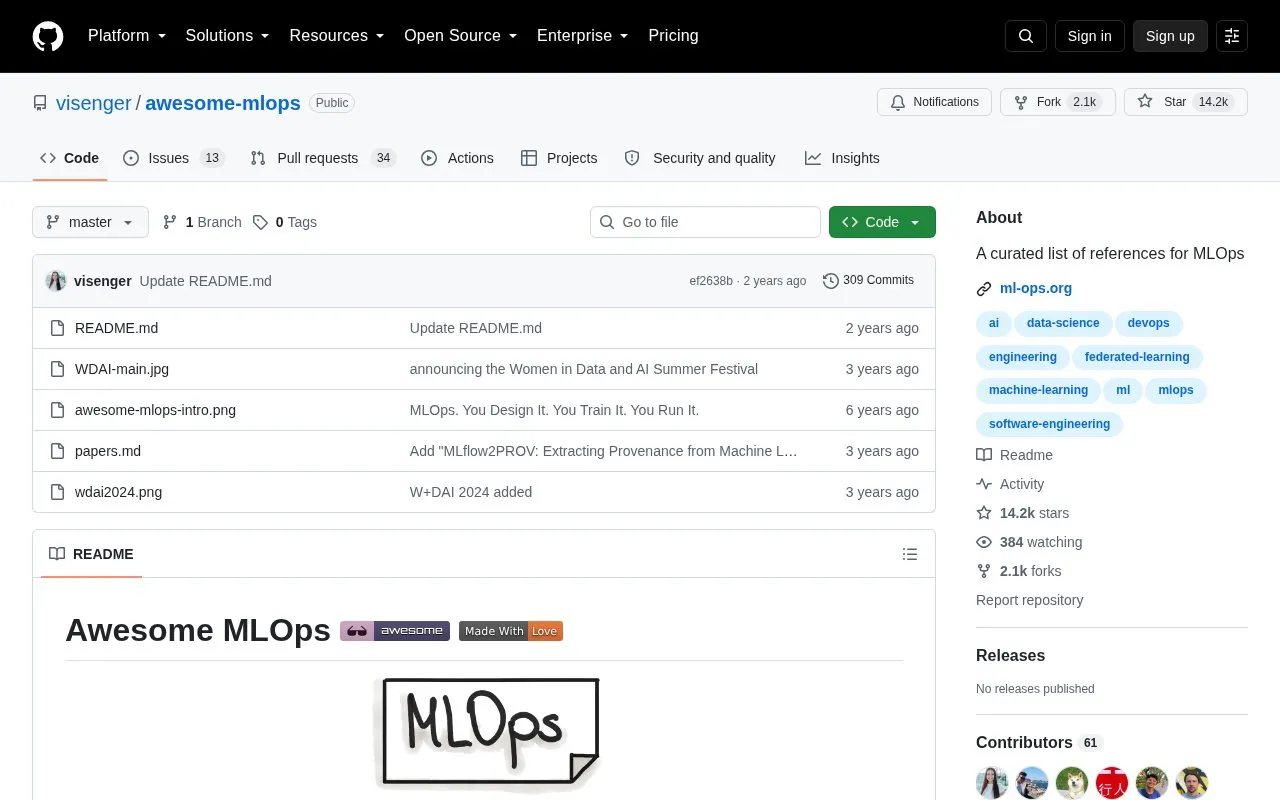Click the Go to file search field
Image resolution: width=1280 pixels, height=800 pixels.
point(705,222)
